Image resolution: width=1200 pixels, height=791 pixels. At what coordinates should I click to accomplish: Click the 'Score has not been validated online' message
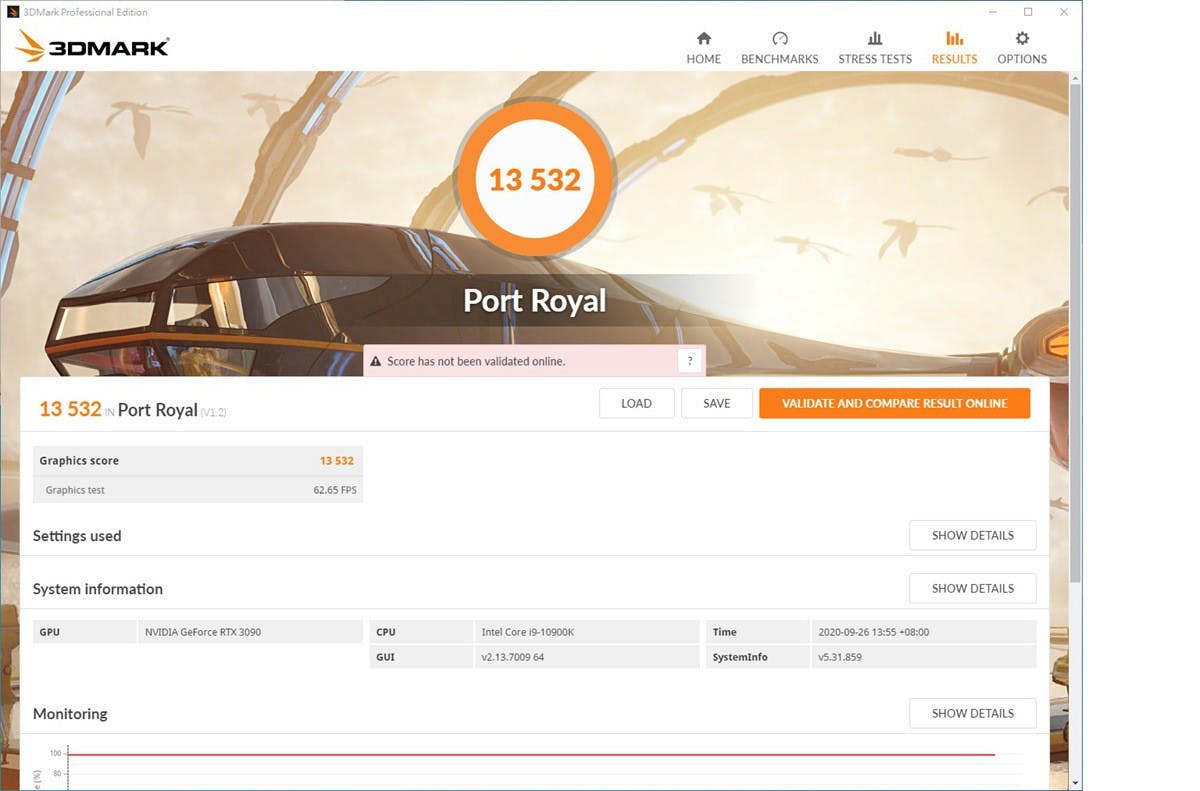pos(476,361)
